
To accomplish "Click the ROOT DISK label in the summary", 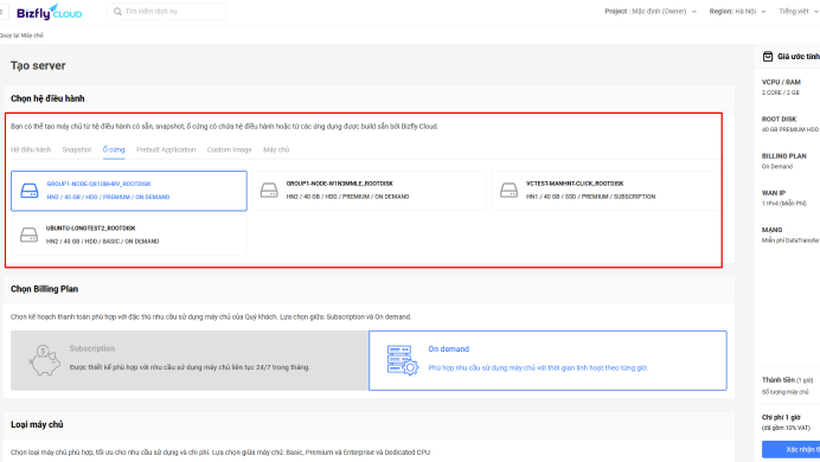I will [779, 119].
